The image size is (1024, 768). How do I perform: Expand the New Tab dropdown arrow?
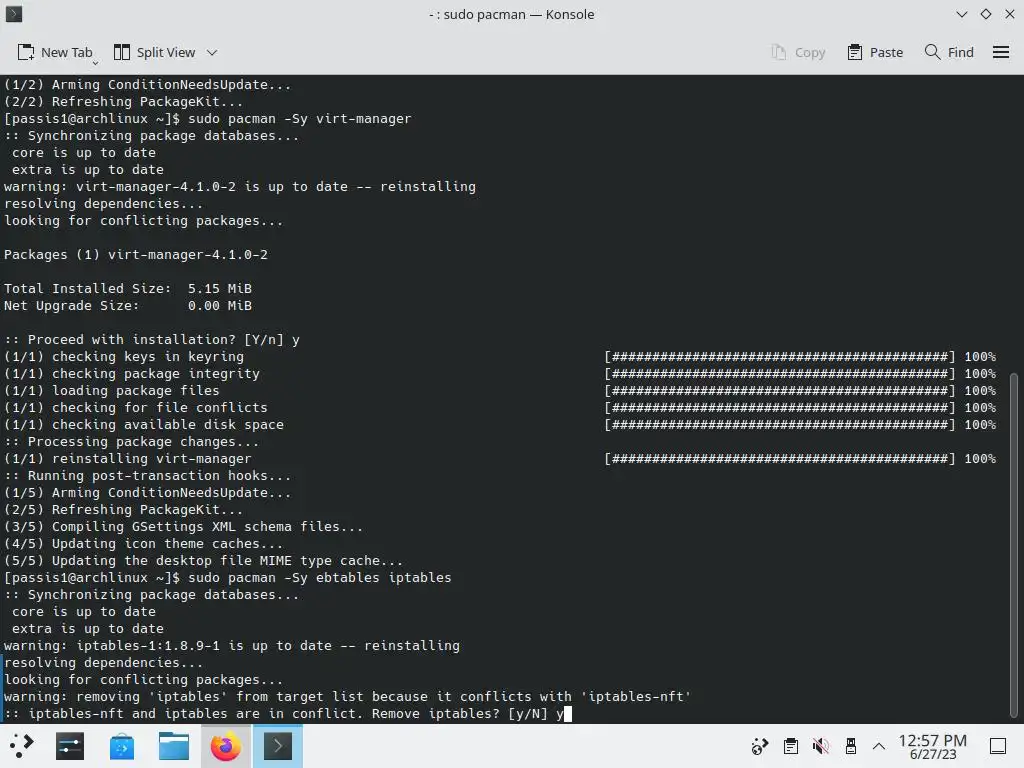click(x=95, y=63)
